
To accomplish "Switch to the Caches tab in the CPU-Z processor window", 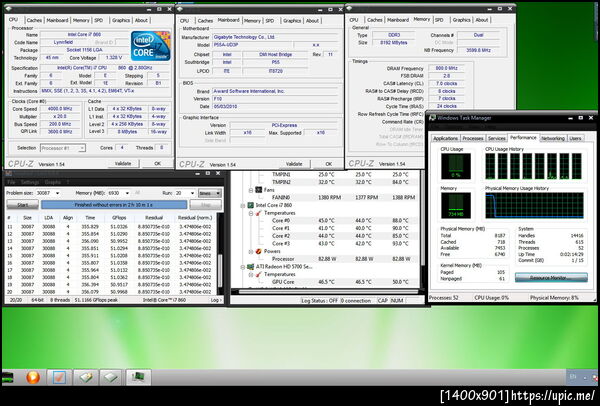I will point(34,20).
